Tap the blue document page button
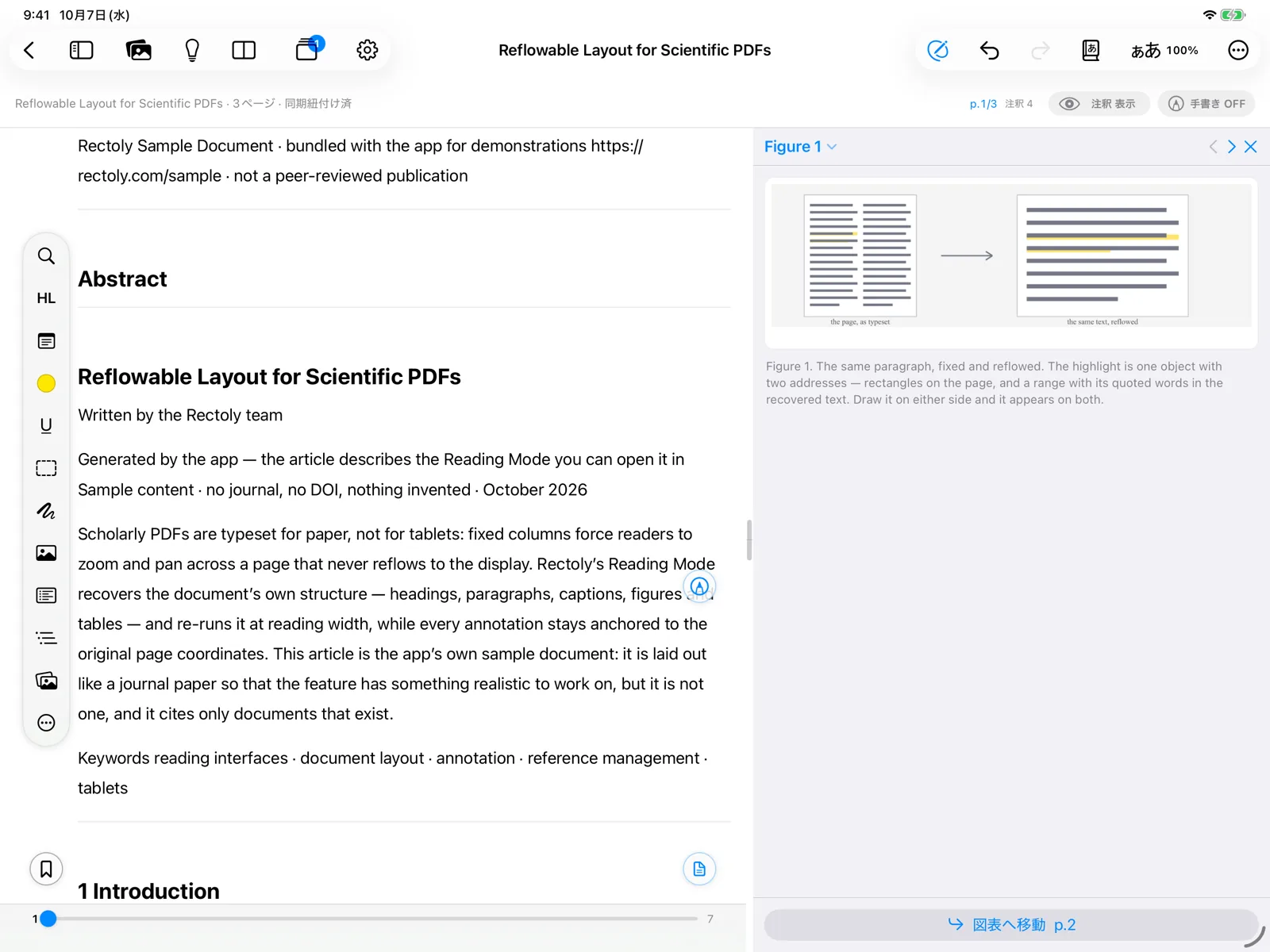The image size is (1270, 952). pos(699,869)
